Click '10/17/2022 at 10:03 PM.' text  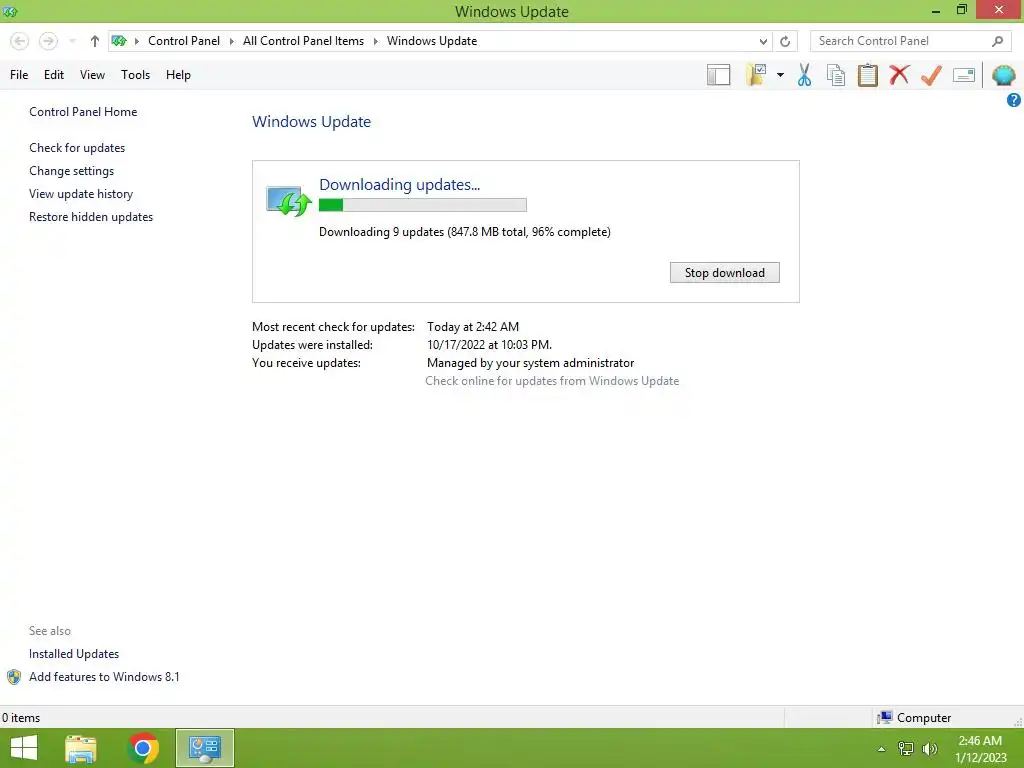[489, 345]
